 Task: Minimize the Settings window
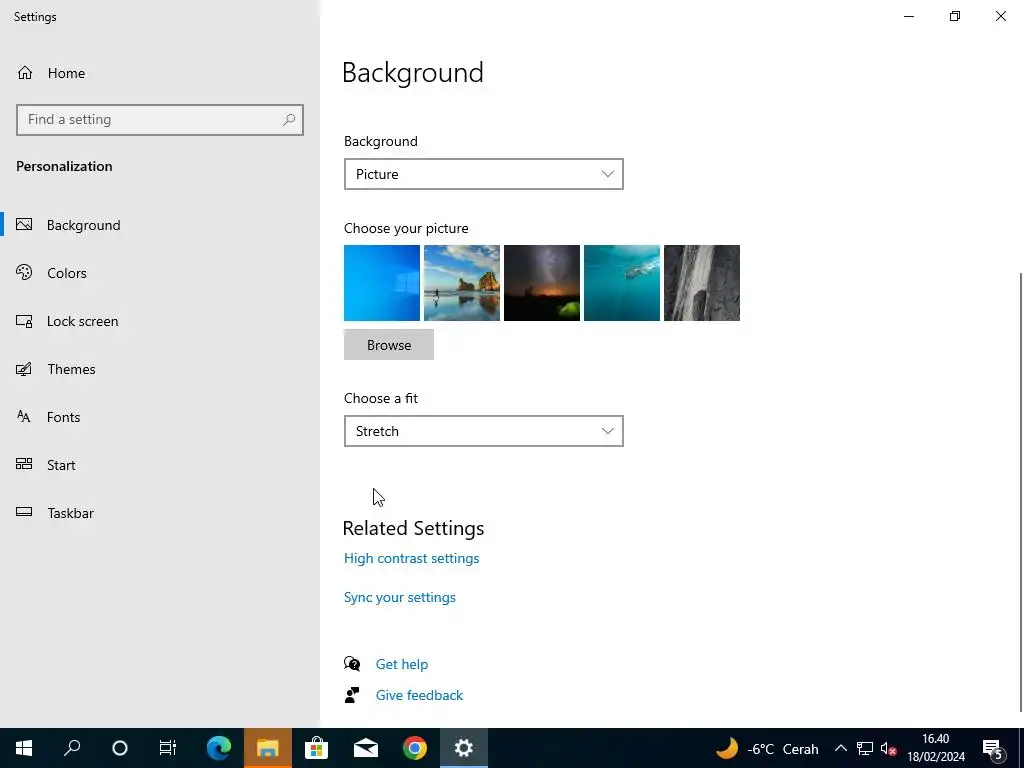[x=909, y=16]
